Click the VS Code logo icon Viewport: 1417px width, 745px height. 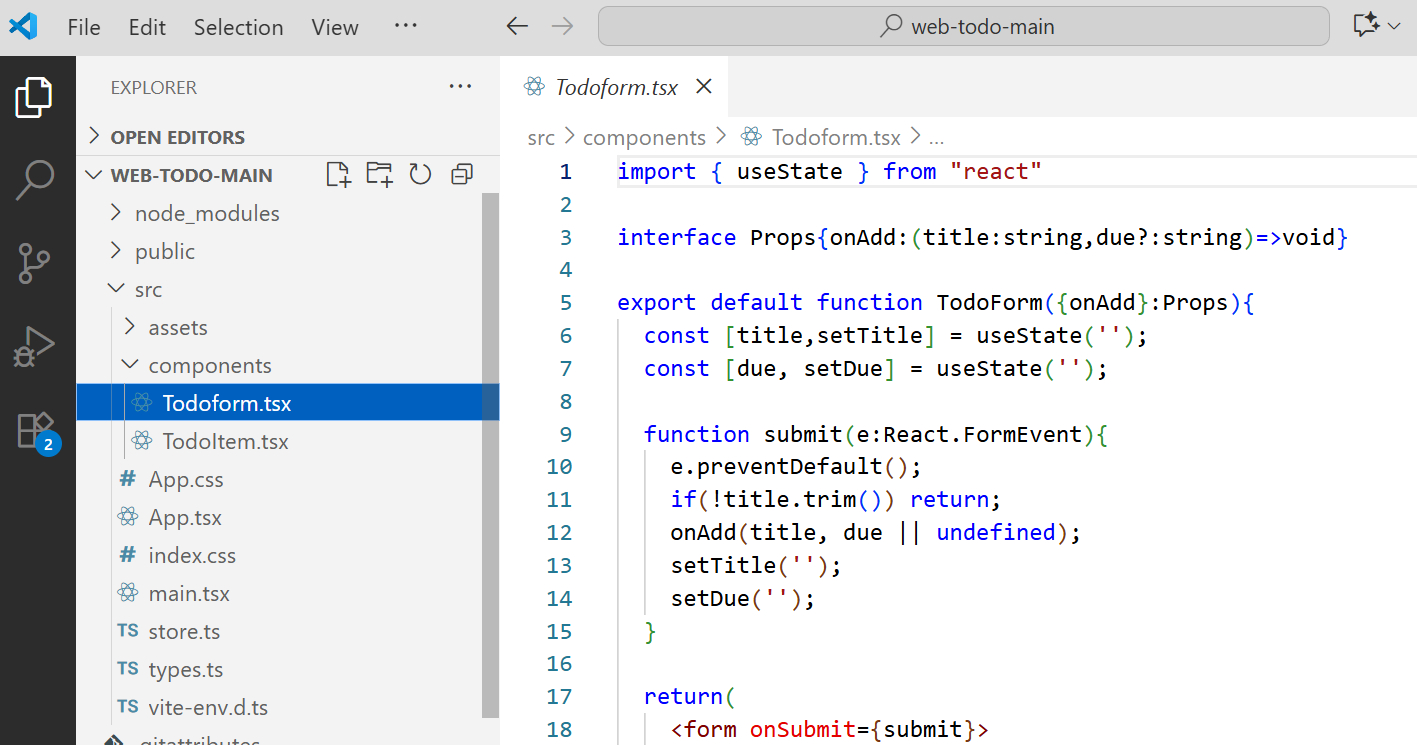(x=23, y=27)
